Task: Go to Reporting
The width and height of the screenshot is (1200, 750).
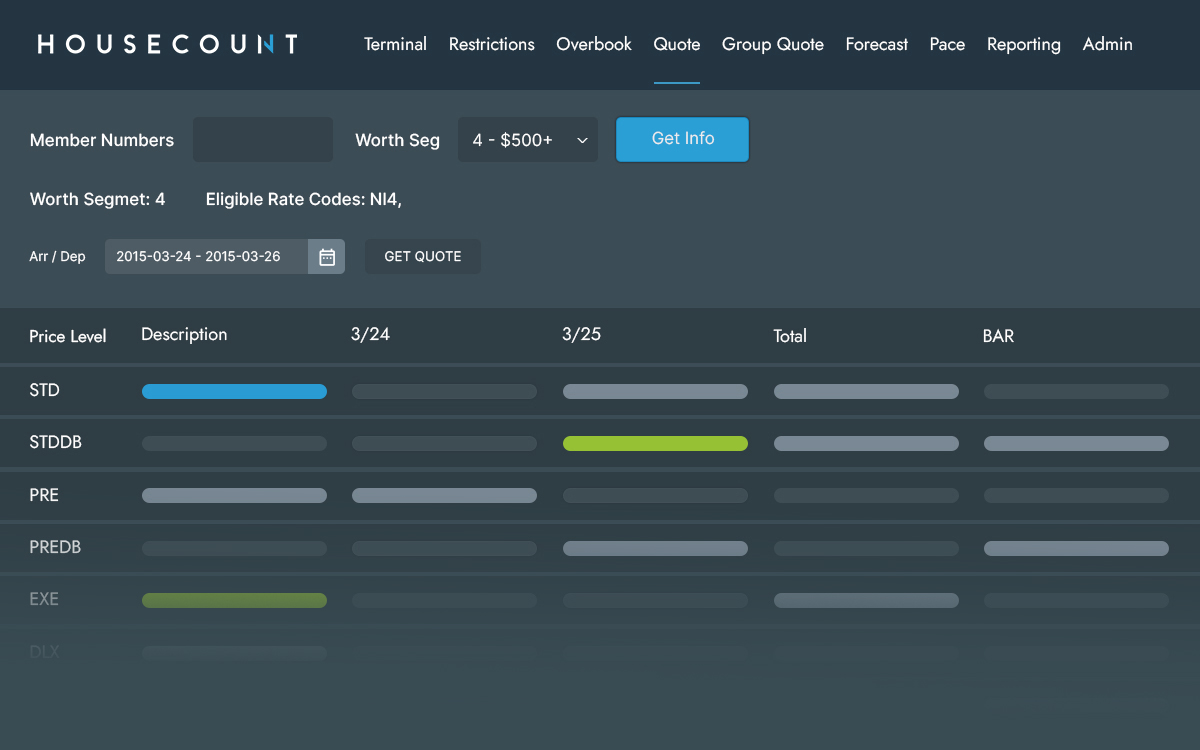Action: (x=1023, y=44)
